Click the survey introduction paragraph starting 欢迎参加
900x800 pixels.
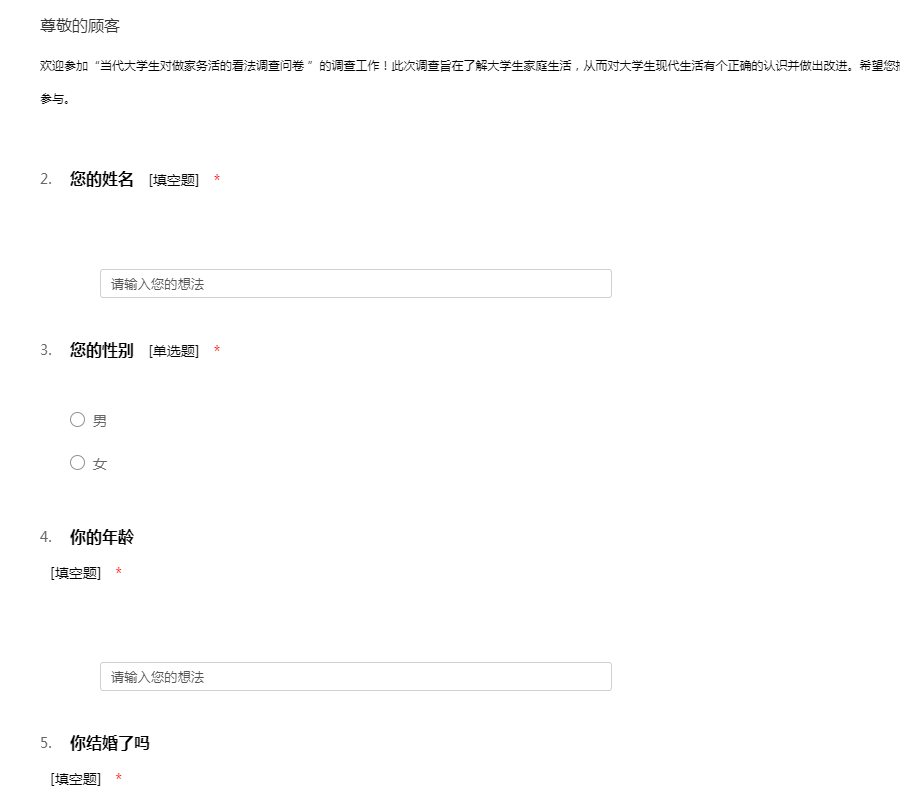pyautogui.click(x=450, y=66)
